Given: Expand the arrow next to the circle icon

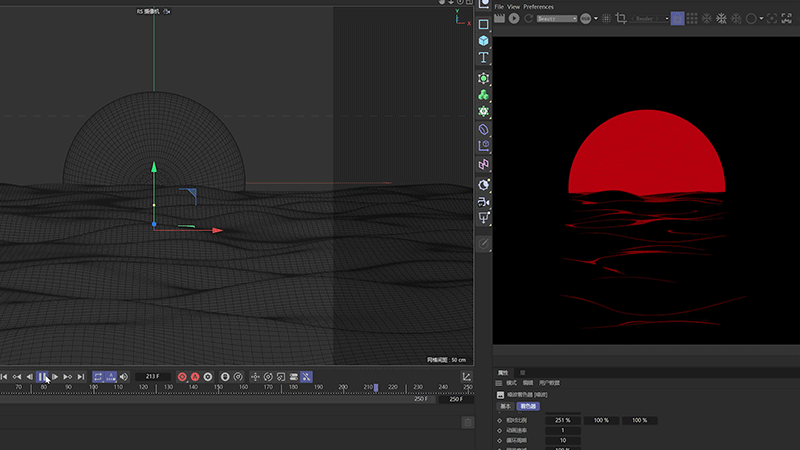Looking at the screenshot, I should pyautogui.click(x=761, y=19).
